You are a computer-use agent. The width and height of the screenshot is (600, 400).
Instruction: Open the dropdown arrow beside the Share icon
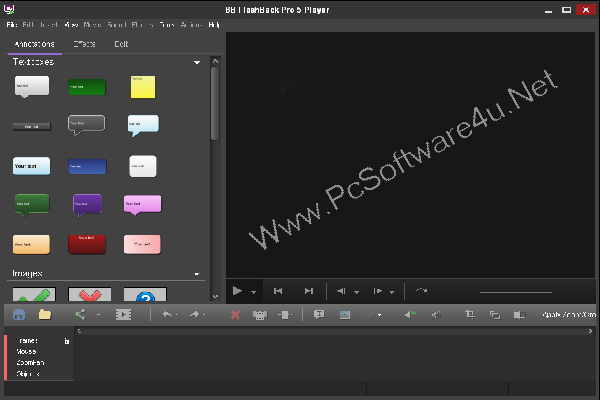coord(98,315)
